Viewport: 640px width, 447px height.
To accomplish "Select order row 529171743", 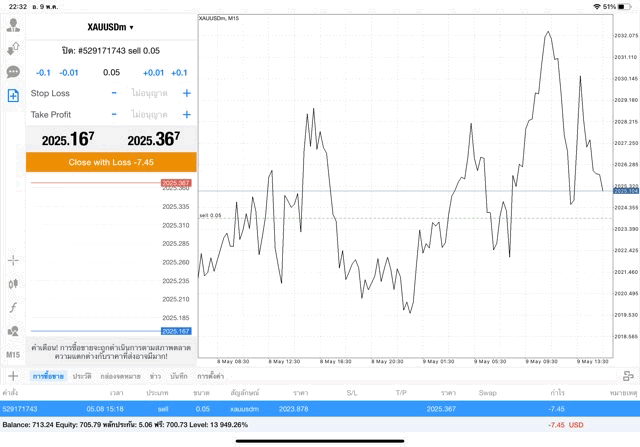I will point(320,409).
